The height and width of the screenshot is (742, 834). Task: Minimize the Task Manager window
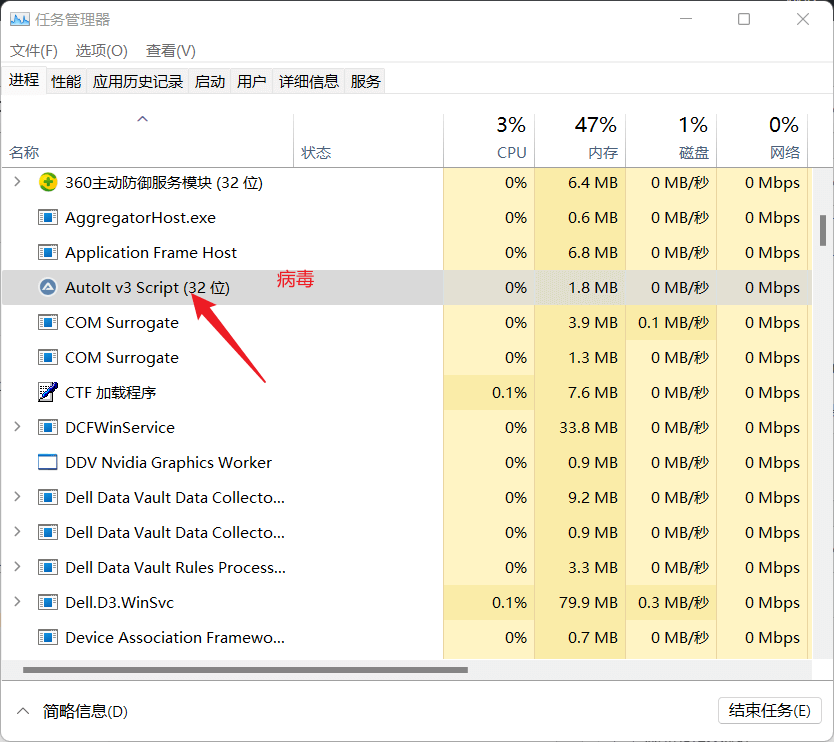tap(686, 19)
